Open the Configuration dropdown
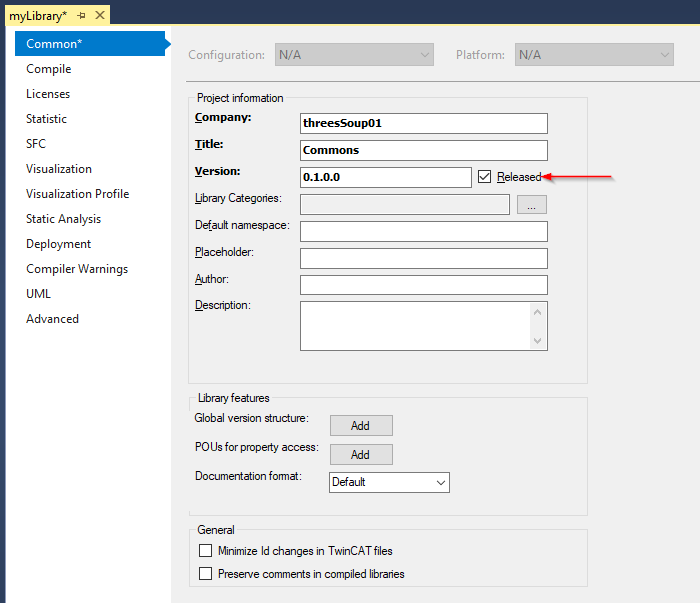 coord(354,54)
